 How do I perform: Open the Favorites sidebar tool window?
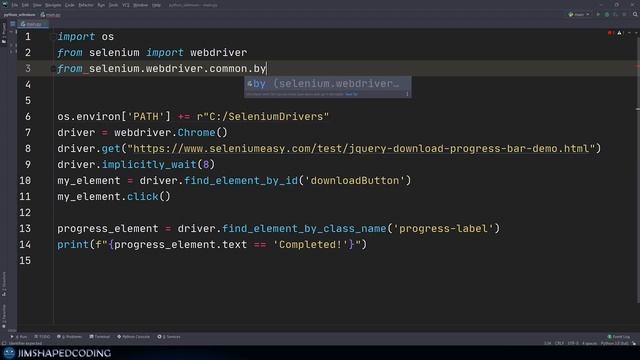click(x=4, y=316)
